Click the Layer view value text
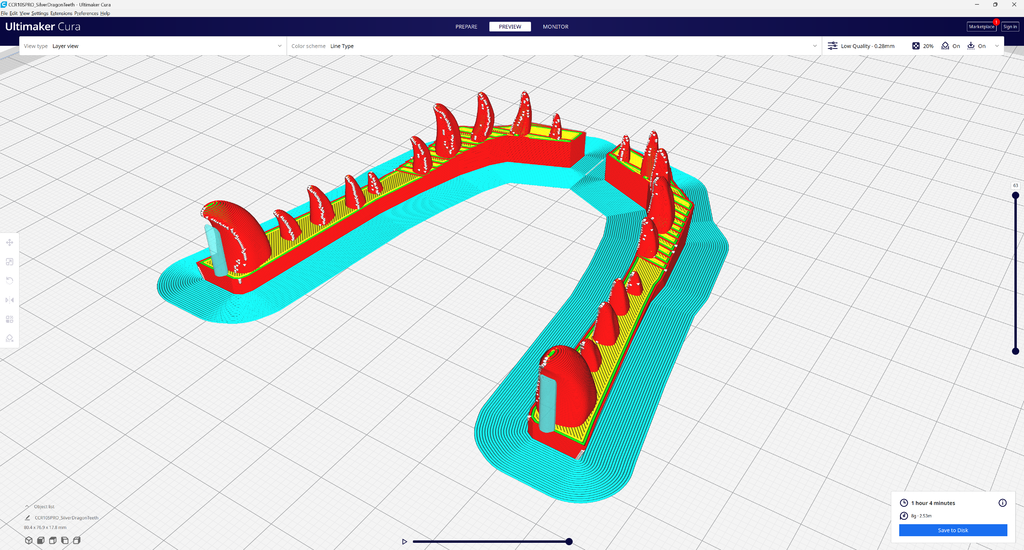The image size is (1024, 550). tap(65, 46)
